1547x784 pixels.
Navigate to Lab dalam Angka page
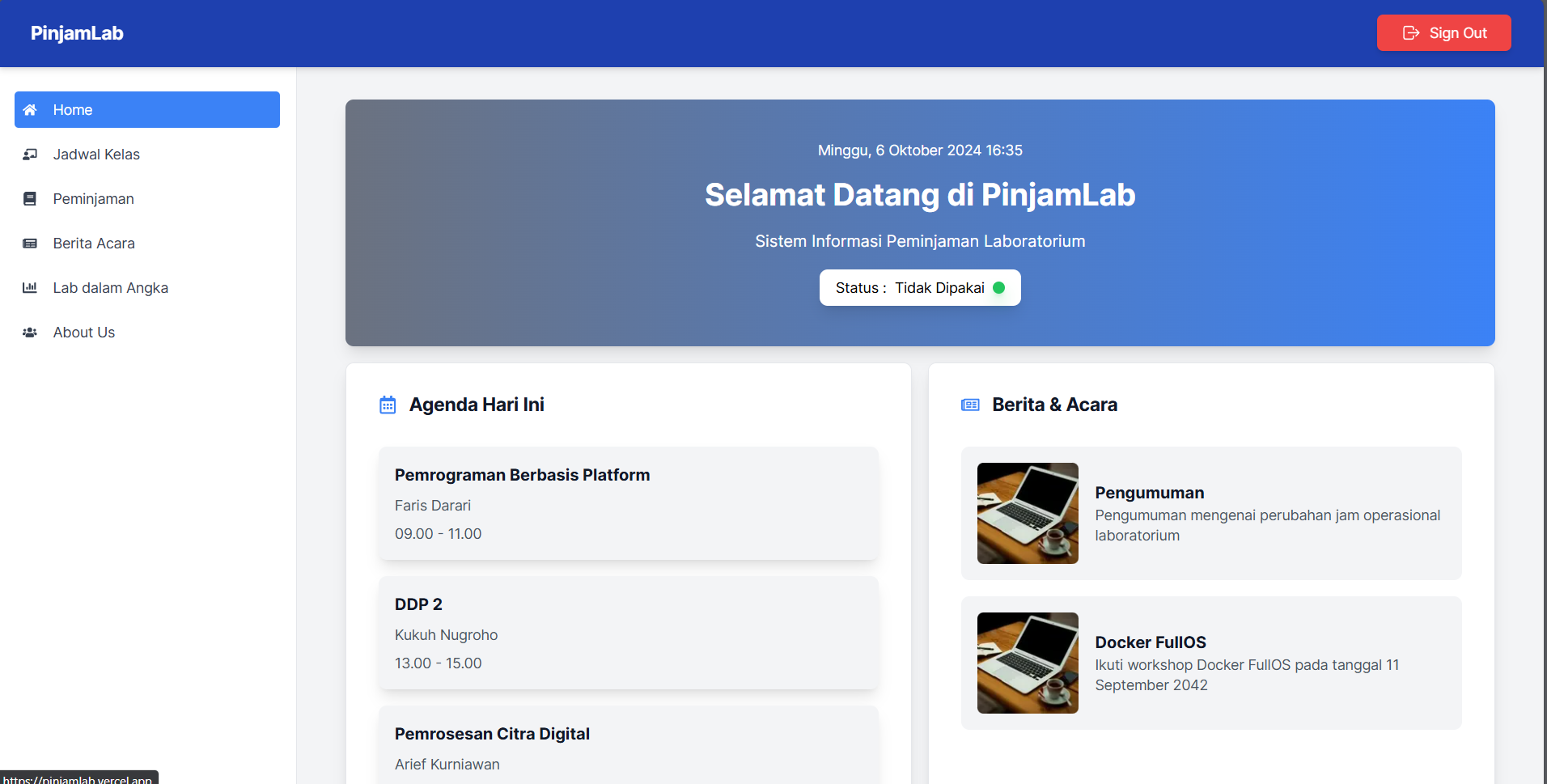pos(111,288)
